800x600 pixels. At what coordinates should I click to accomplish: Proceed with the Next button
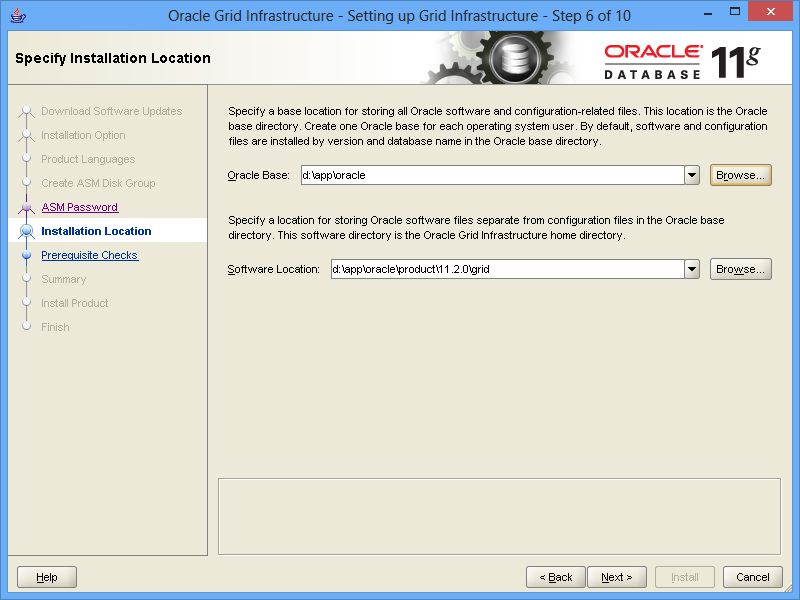[x=617, y=577]
